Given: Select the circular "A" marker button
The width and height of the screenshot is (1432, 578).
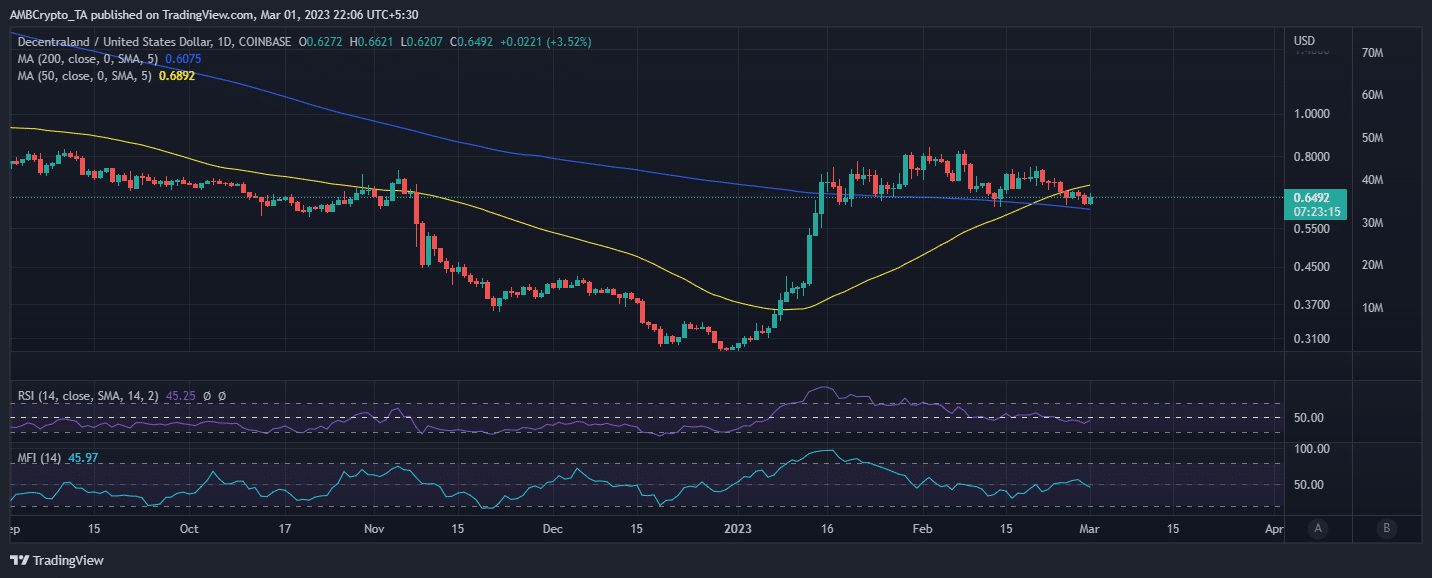Looking at the screenshot, I should click(x=1318, y=528).
